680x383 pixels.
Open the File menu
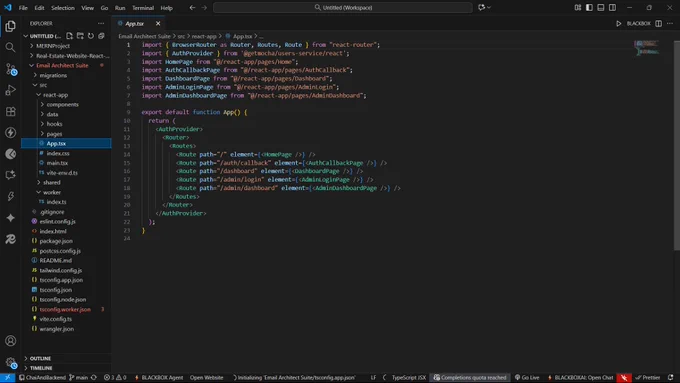tap(23, 8)
